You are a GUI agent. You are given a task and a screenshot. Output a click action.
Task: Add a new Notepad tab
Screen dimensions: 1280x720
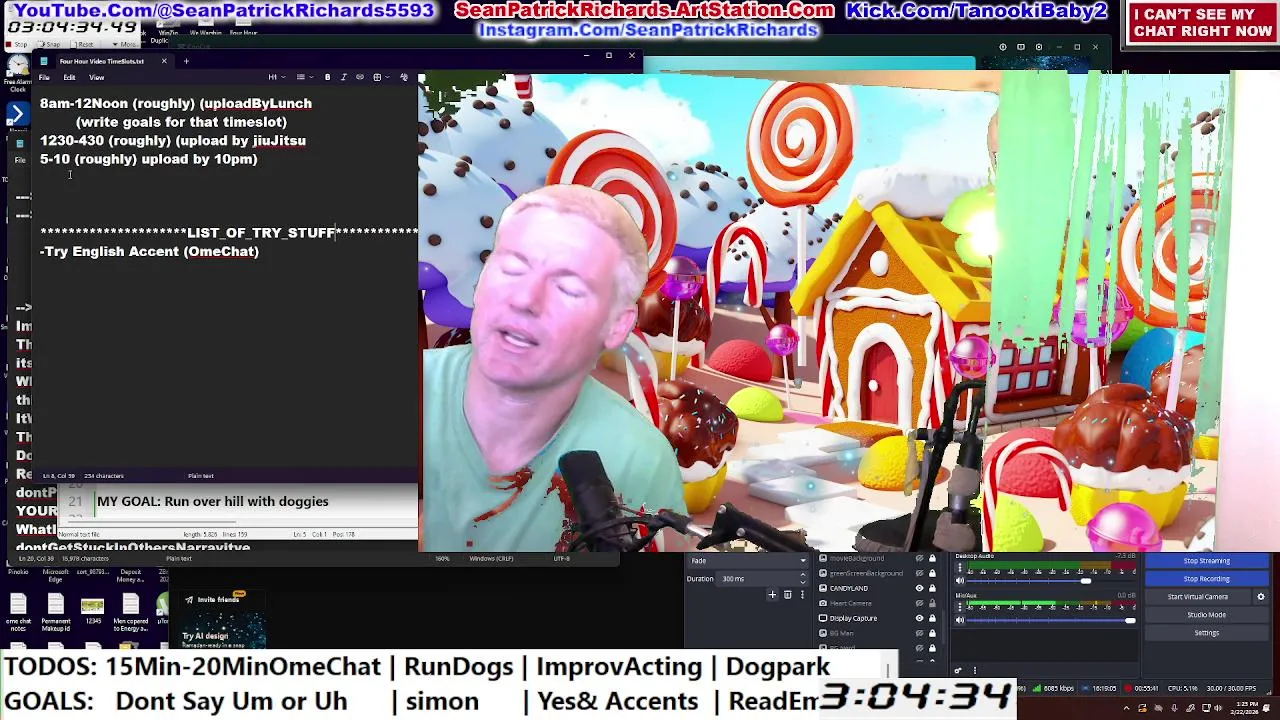pyautogui.click(x=186, y=61)
